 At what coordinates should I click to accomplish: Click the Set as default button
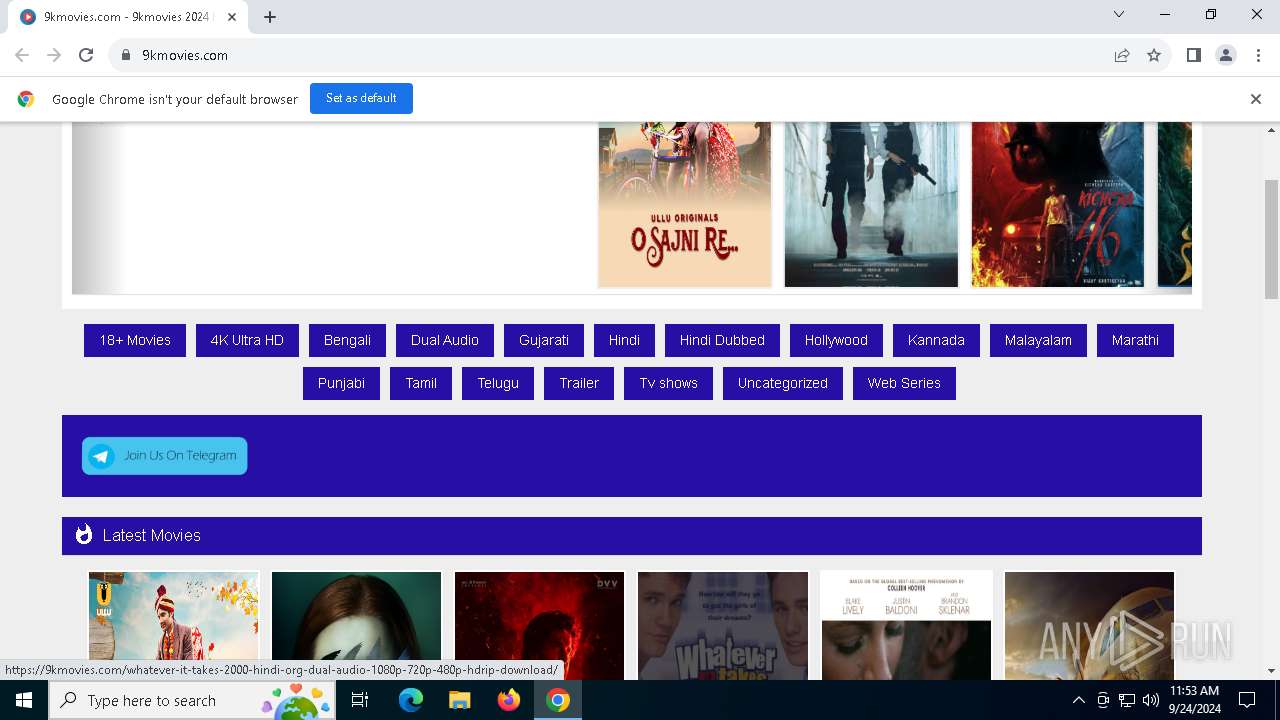pos(361,98)
